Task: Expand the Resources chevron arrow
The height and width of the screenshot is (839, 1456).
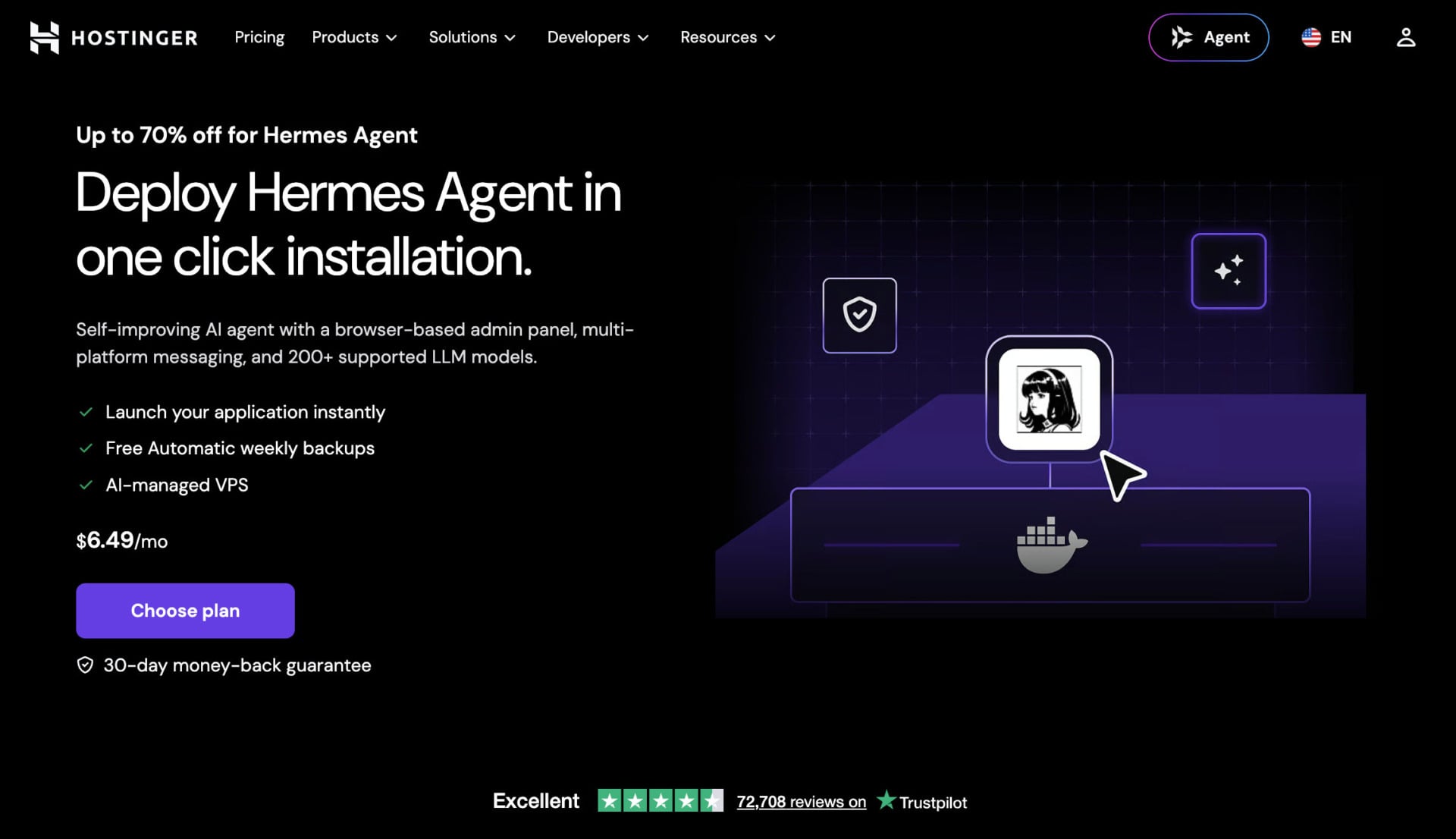Action: (770, 38)
